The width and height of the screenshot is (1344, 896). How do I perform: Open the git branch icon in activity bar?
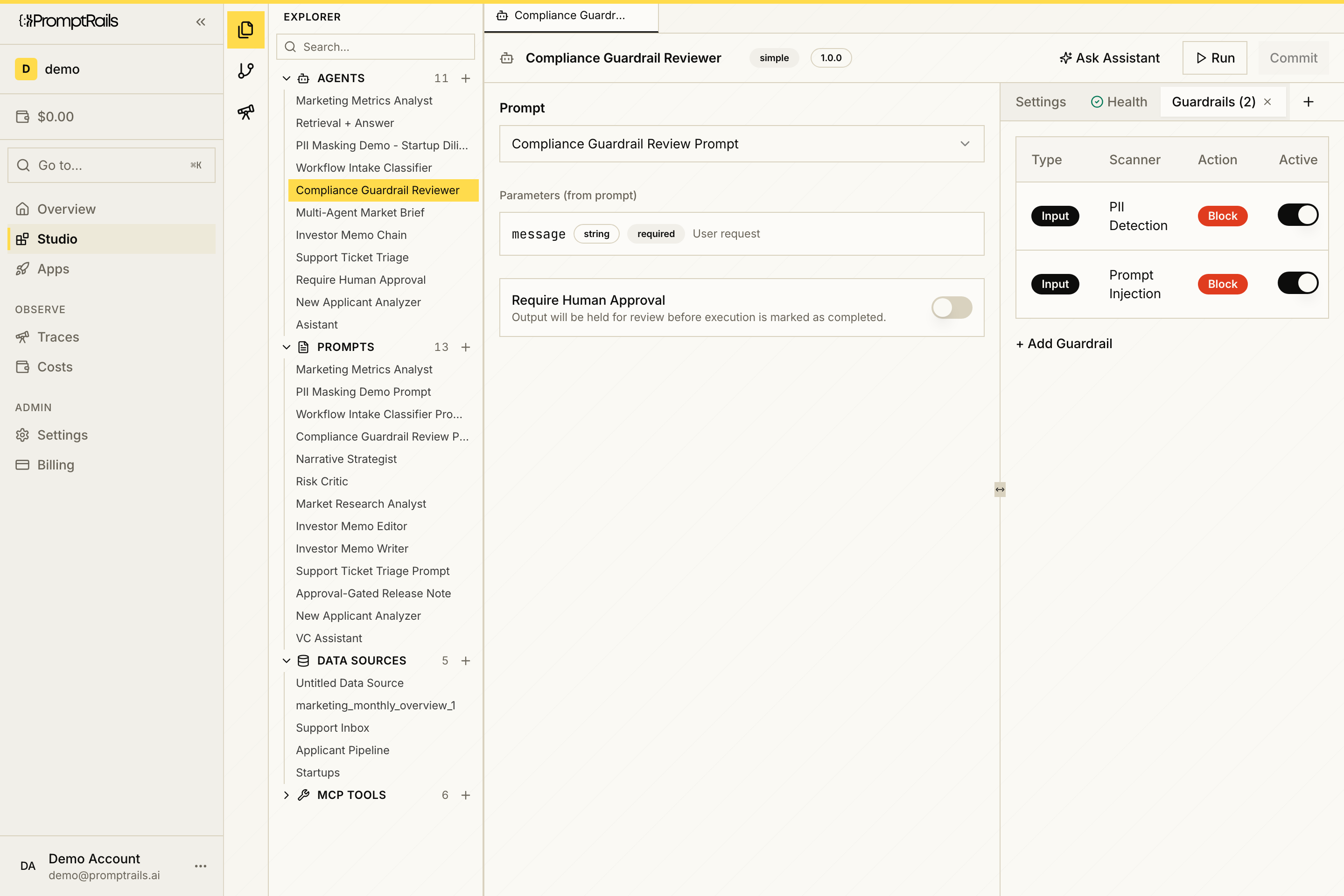(x=246, y=71)
